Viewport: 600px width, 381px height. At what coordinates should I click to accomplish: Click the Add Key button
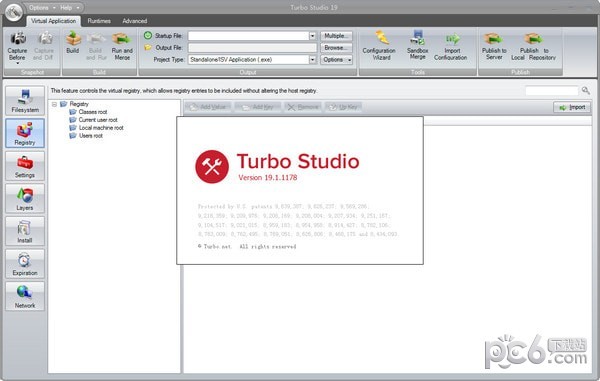click(x=258, y=107)
